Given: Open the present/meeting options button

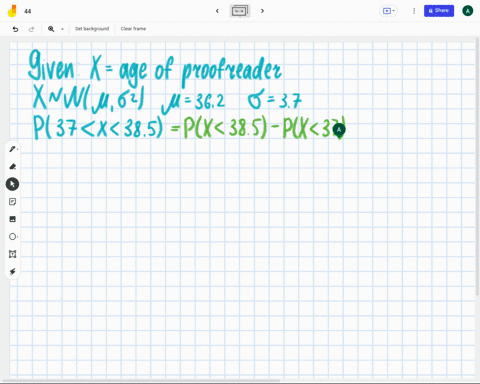Looking at the screenshot, I should pyautogui.click(x=388, y=11).
